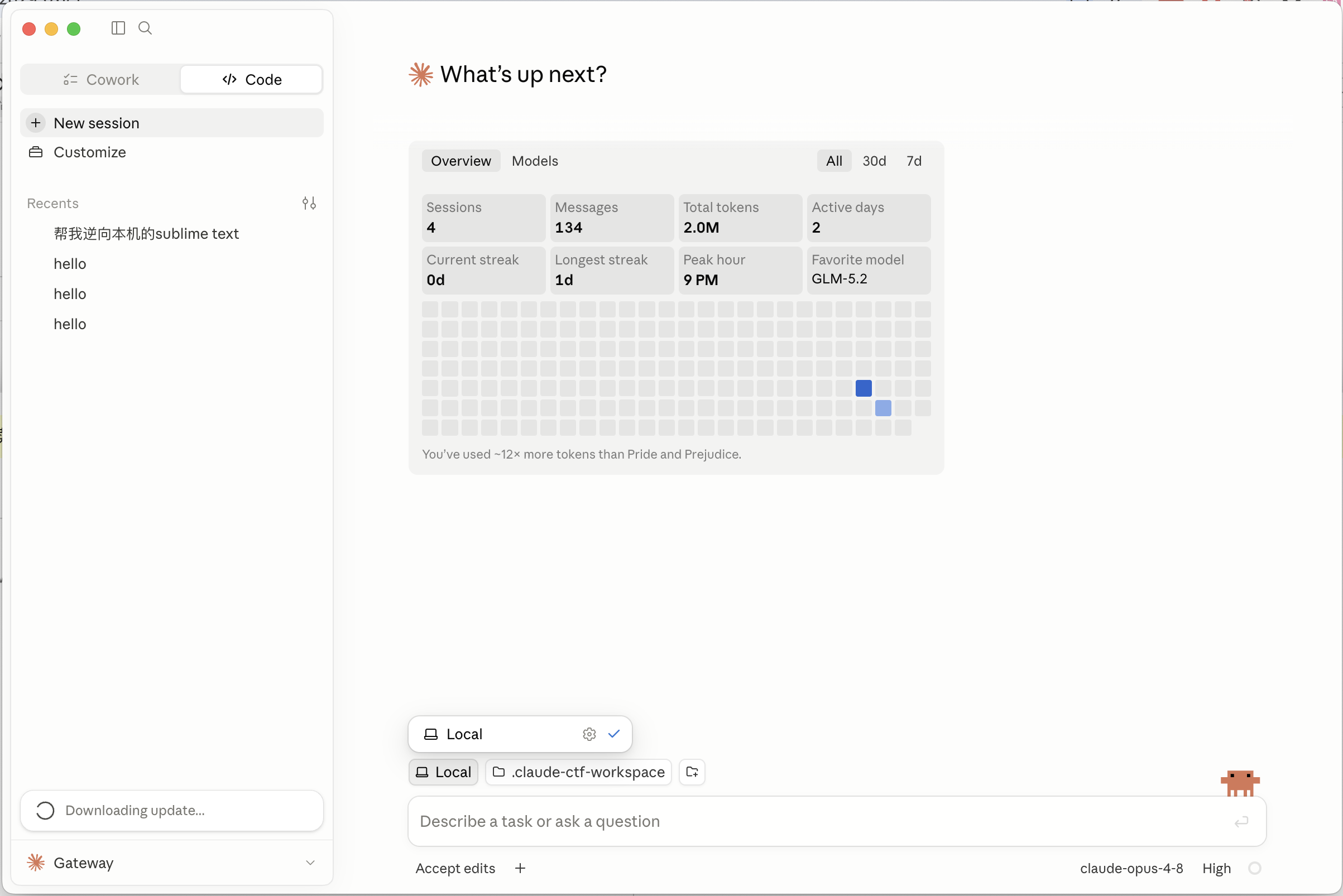Open search with the magnifier icon
Image resolution: width=1343 pixels, height=896 pixels.
pos(145,28)
